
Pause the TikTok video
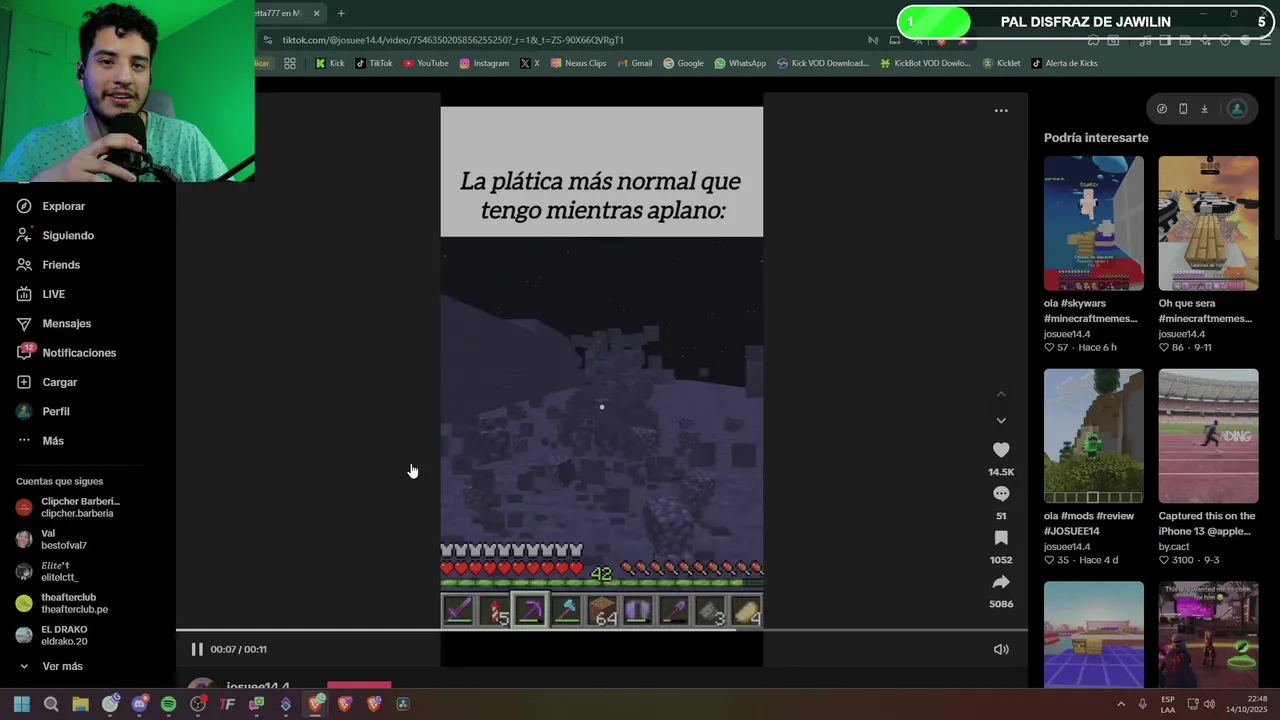(197, 649)
